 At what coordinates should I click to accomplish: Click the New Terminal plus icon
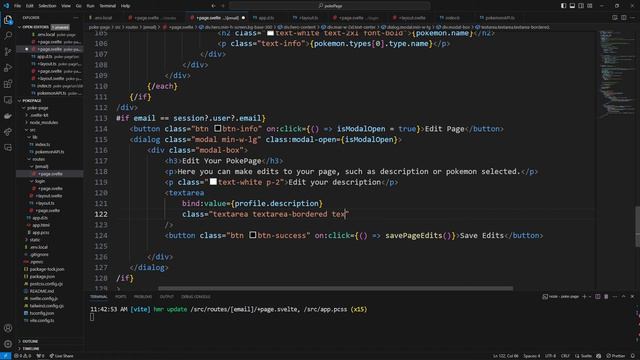(x=584, y=297)
